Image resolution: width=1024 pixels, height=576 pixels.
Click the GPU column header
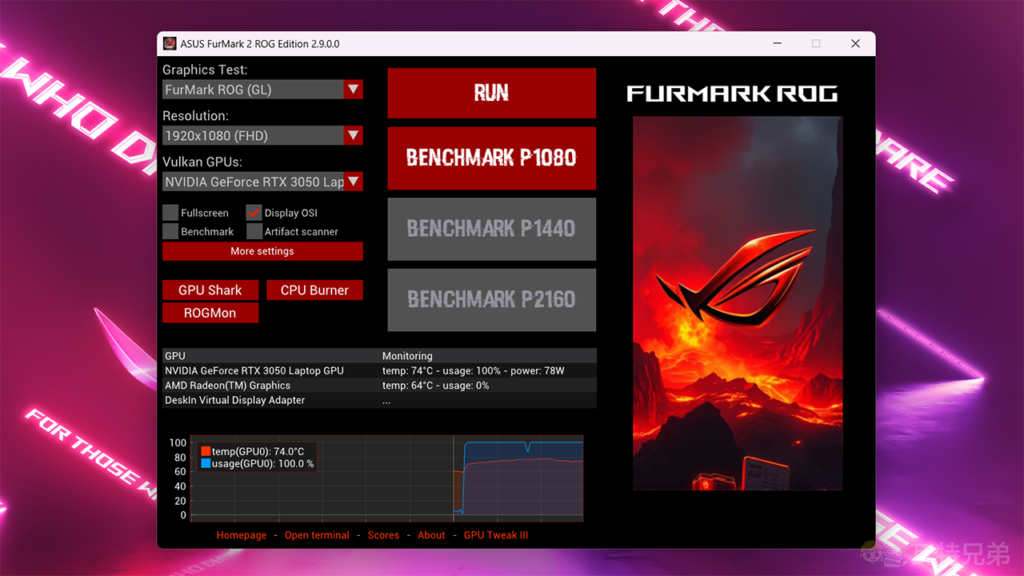pyautogui.click(x=175, y=356)
